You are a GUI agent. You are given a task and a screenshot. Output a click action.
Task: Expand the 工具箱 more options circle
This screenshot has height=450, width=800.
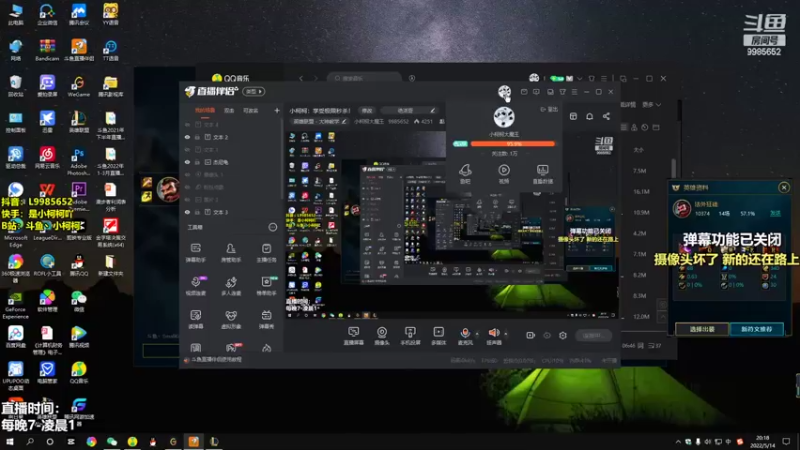[273, 227]
